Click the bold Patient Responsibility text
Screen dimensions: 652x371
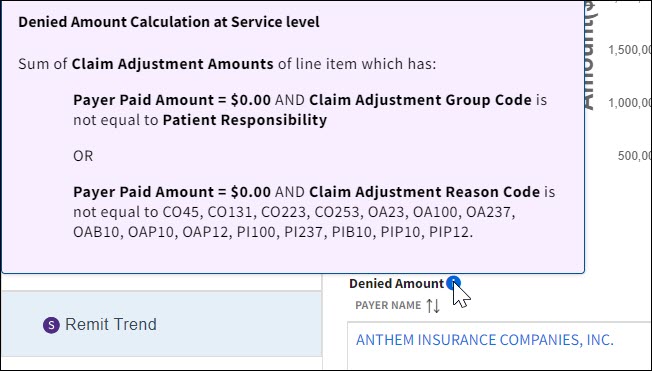[x=244, y=120]
